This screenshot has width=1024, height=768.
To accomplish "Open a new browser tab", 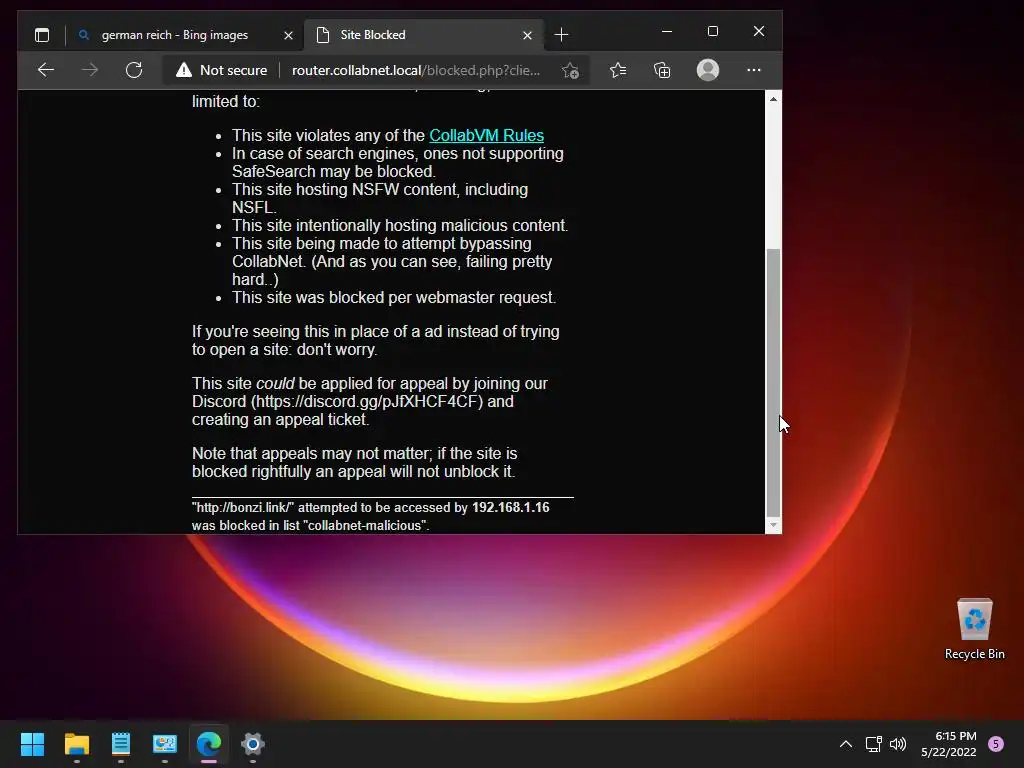I will (x=561, y=35).
